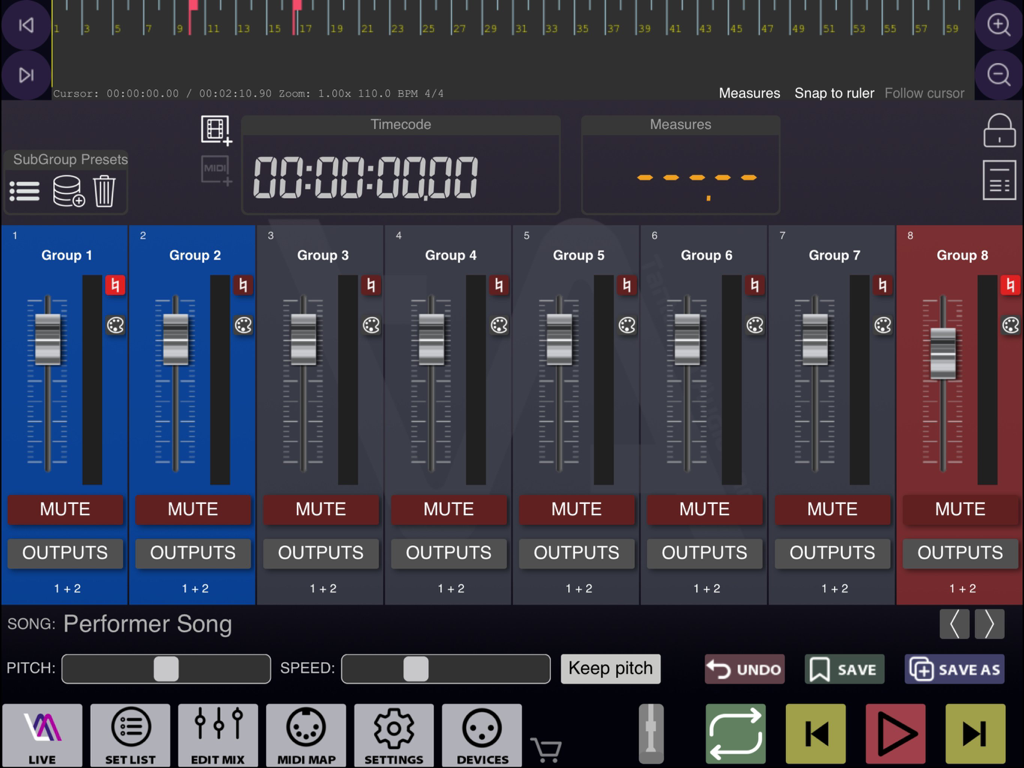Viewport: 1024px width, 768px height.
Task: Enable loop mode with the cycle button
Action: click(x=735, y=735)
